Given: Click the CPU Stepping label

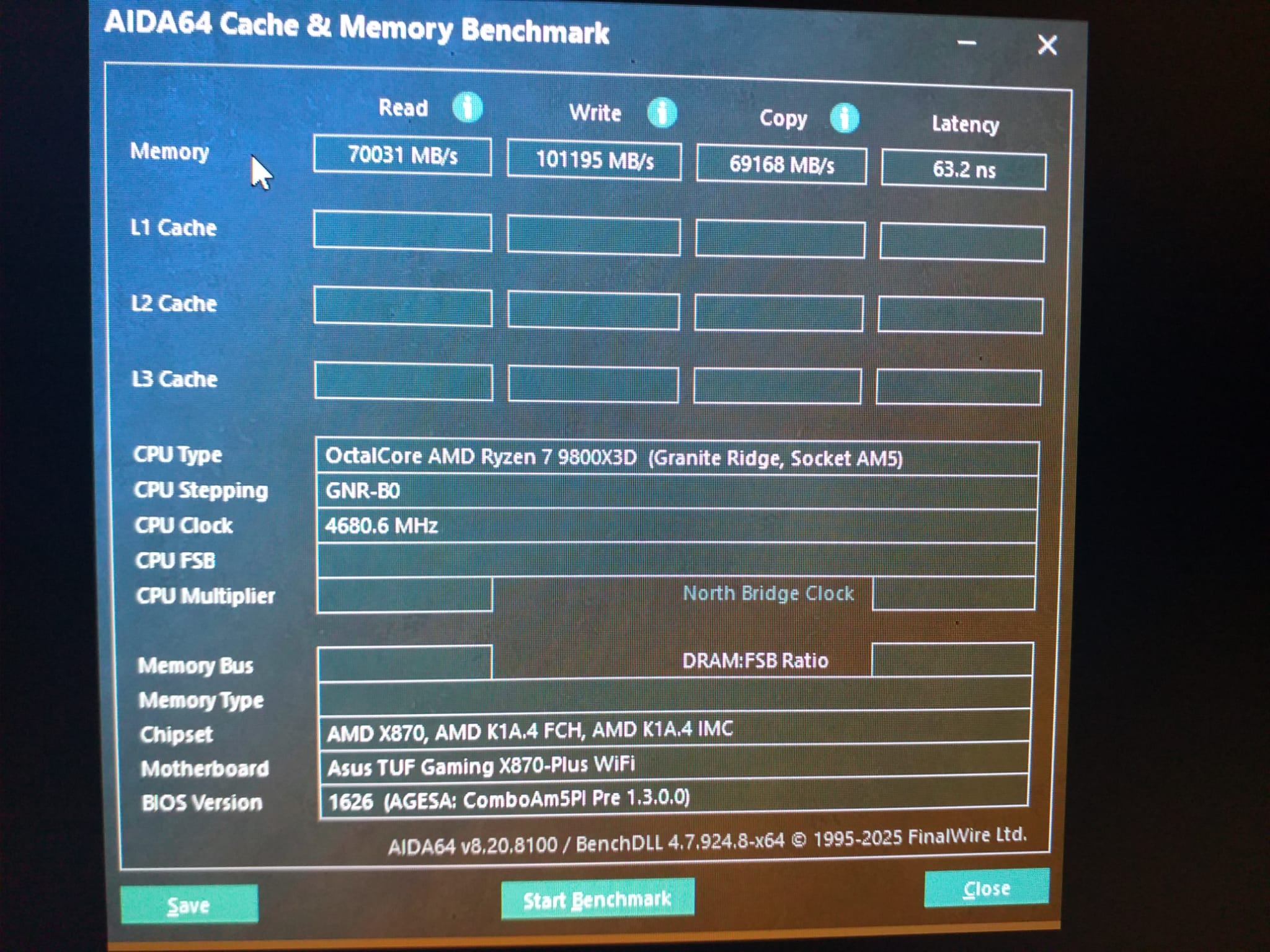Looking at the screenshot, I should [201, 490].
